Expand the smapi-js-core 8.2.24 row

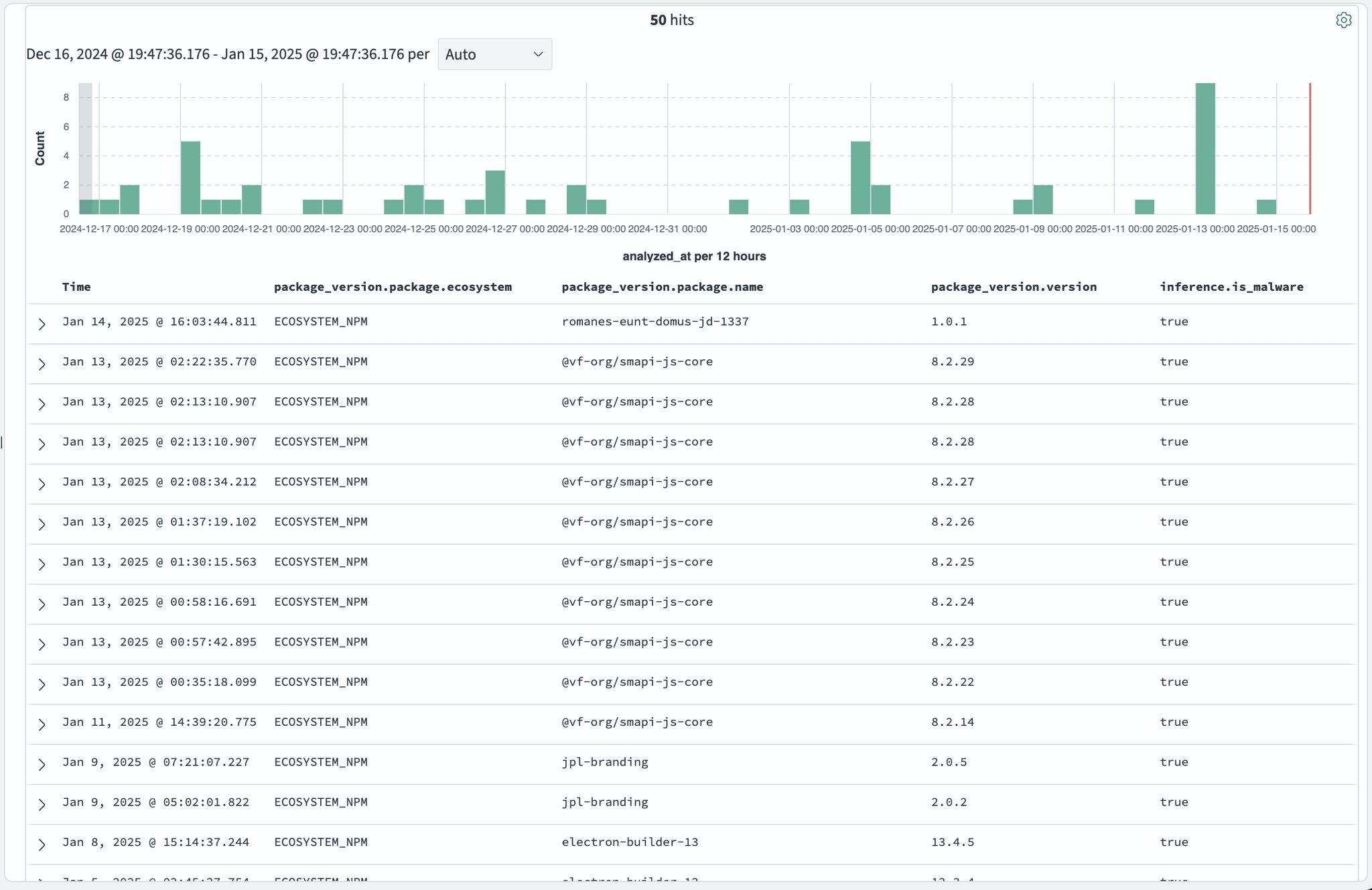(42, 605)
